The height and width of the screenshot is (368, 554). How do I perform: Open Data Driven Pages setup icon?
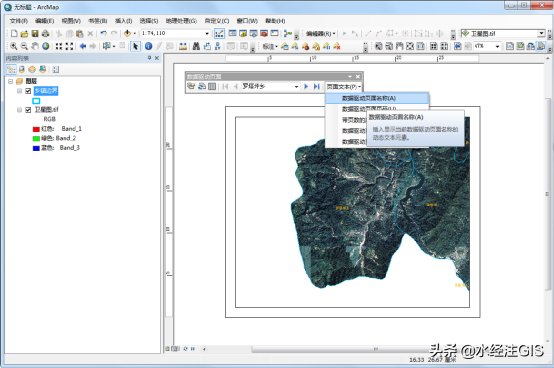(x=191, y=86)
